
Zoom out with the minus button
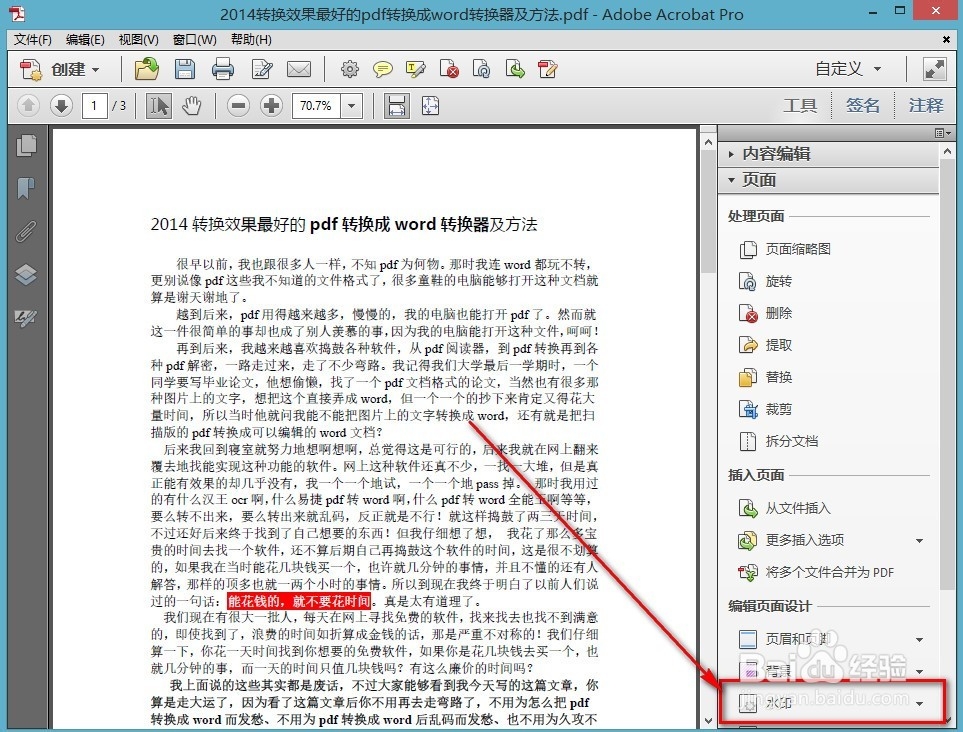tap(238, 106)
